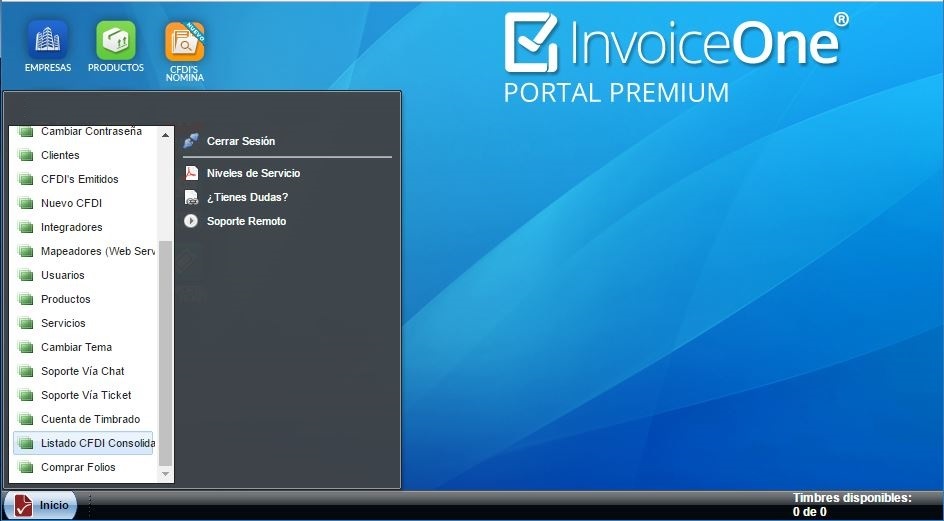Click the menu list scroll-down arrow
The image size is (944, 521).
pyautogui.click(x=166, y=475)
